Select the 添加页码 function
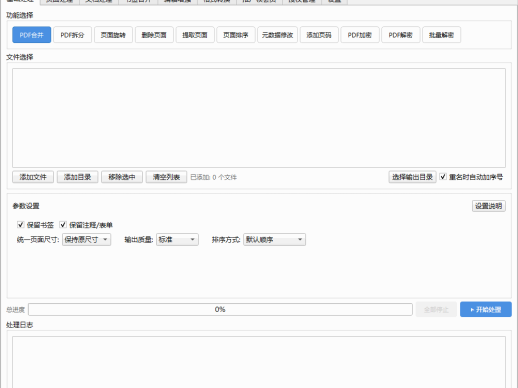Viewport: 518px width, 388px height. 319,35
